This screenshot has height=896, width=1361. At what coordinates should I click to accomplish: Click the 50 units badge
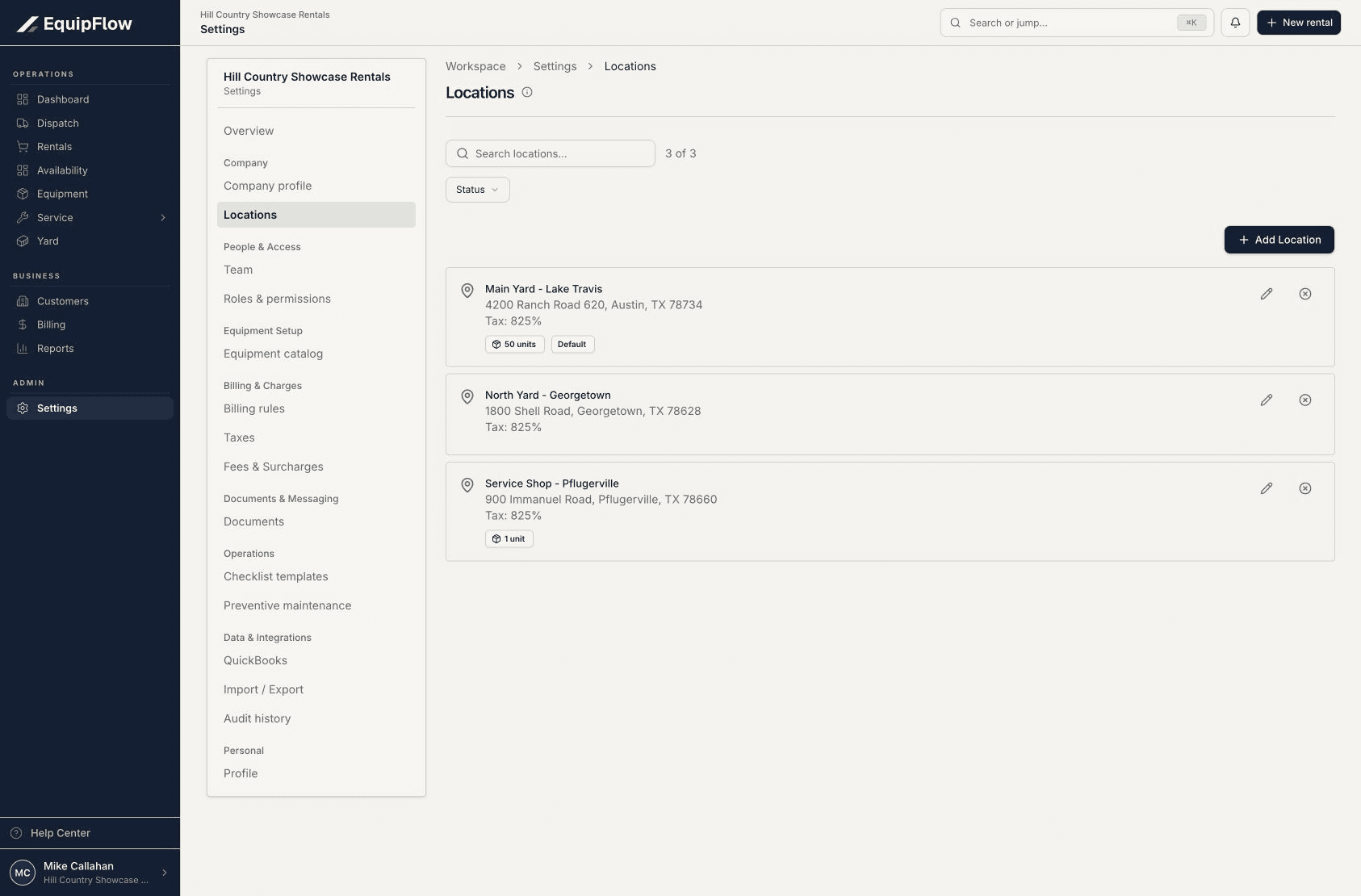(515, 345)
